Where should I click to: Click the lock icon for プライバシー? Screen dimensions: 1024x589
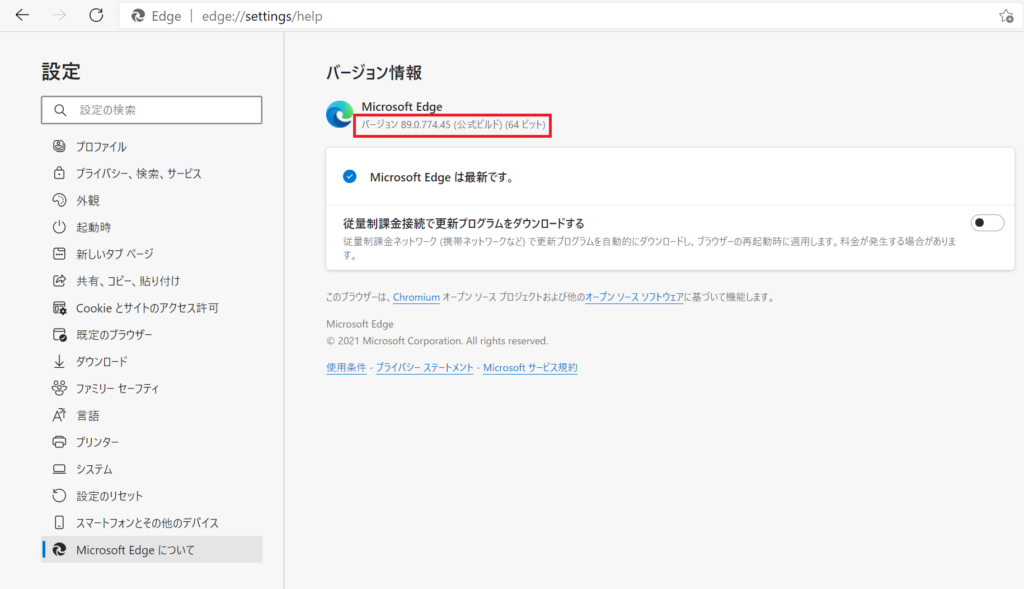click(x=59, y=173)
